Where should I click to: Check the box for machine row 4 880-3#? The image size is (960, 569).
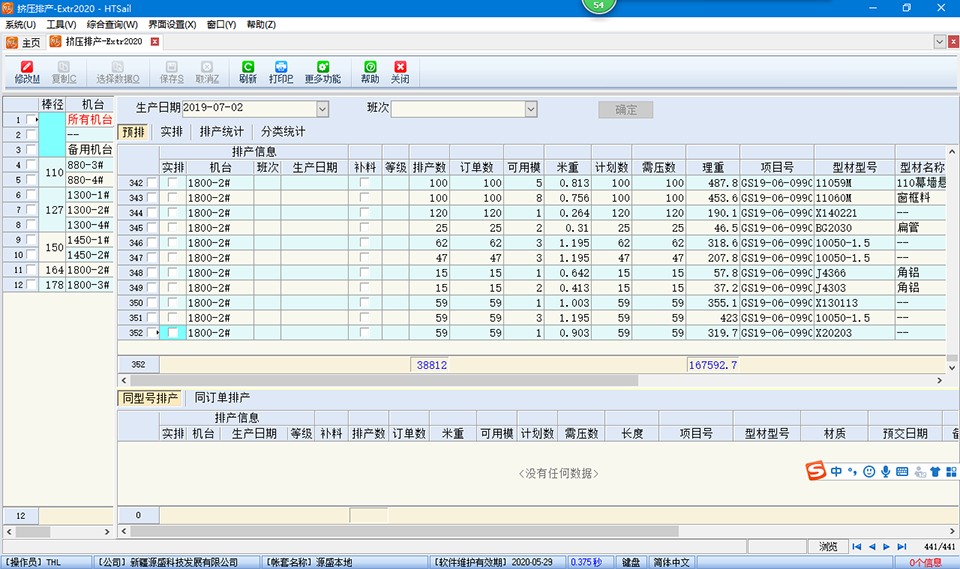[x=31, y=165]
